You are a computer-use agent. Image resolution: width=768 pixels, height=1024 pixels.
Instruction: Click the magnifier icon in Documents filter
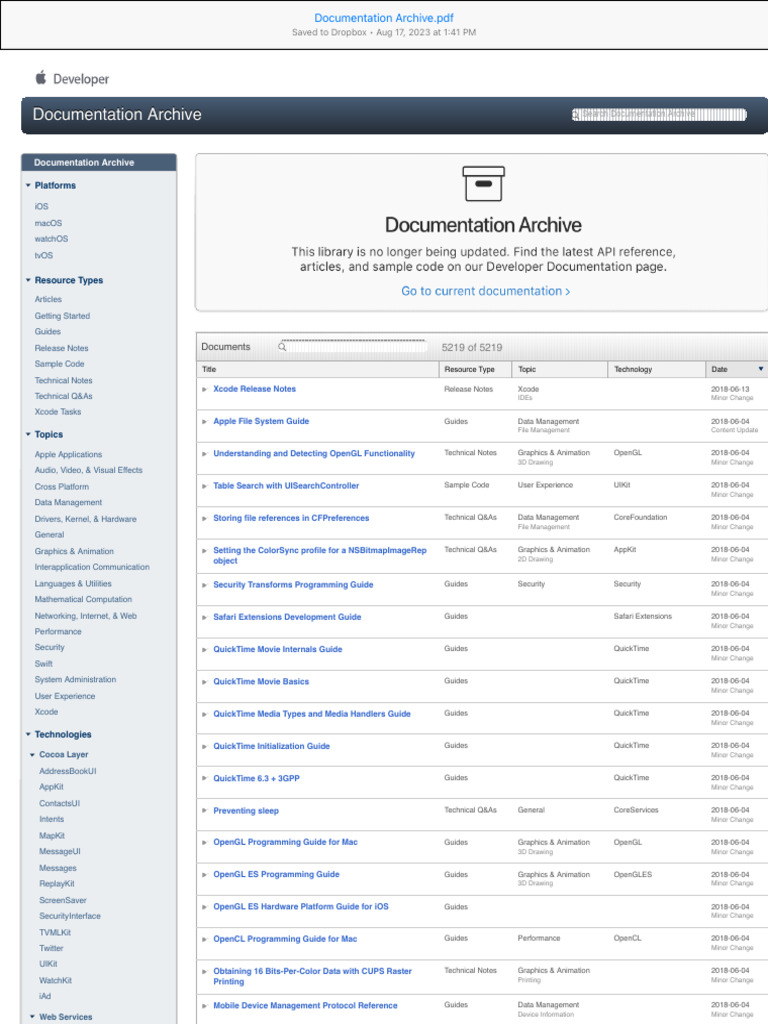[x=282, y=347]
